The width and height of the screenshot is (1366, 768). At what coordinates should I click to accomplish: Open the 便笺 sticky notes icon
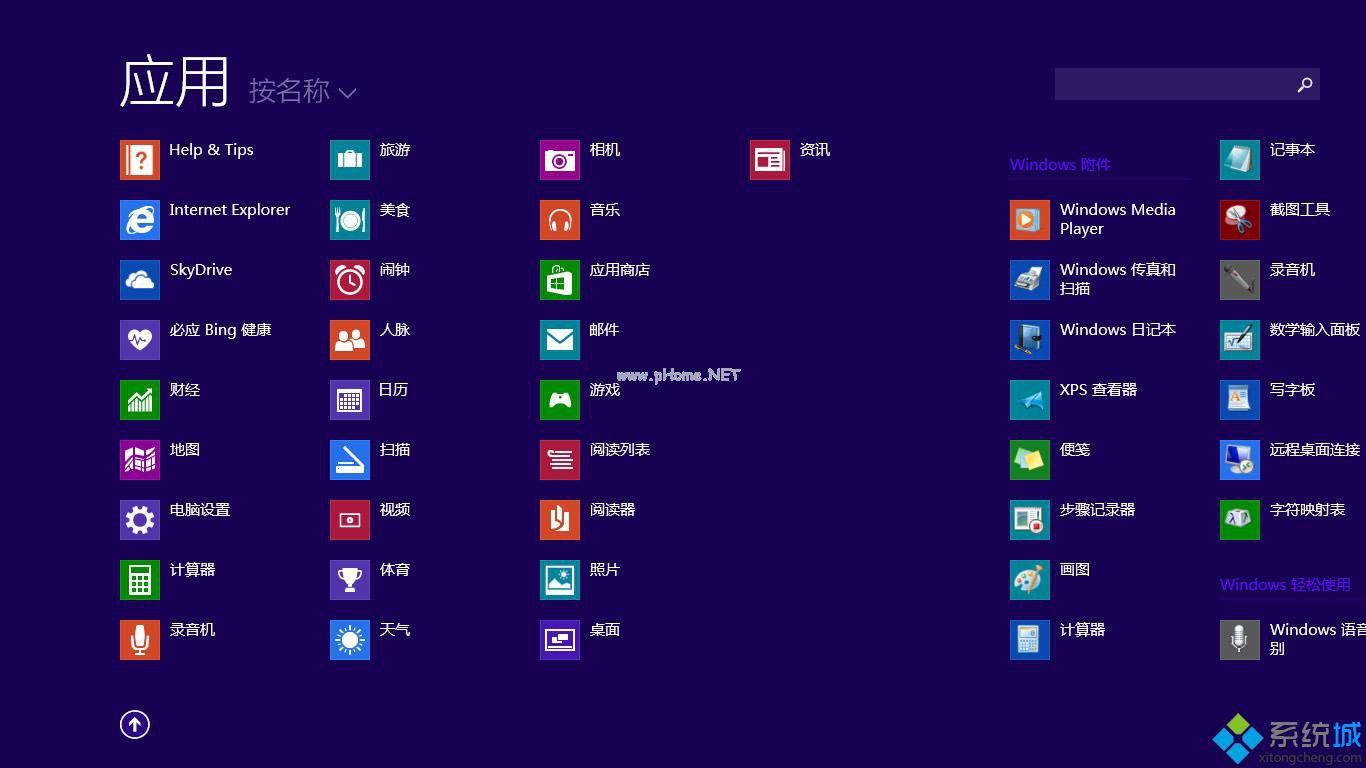coord(1030,460)
